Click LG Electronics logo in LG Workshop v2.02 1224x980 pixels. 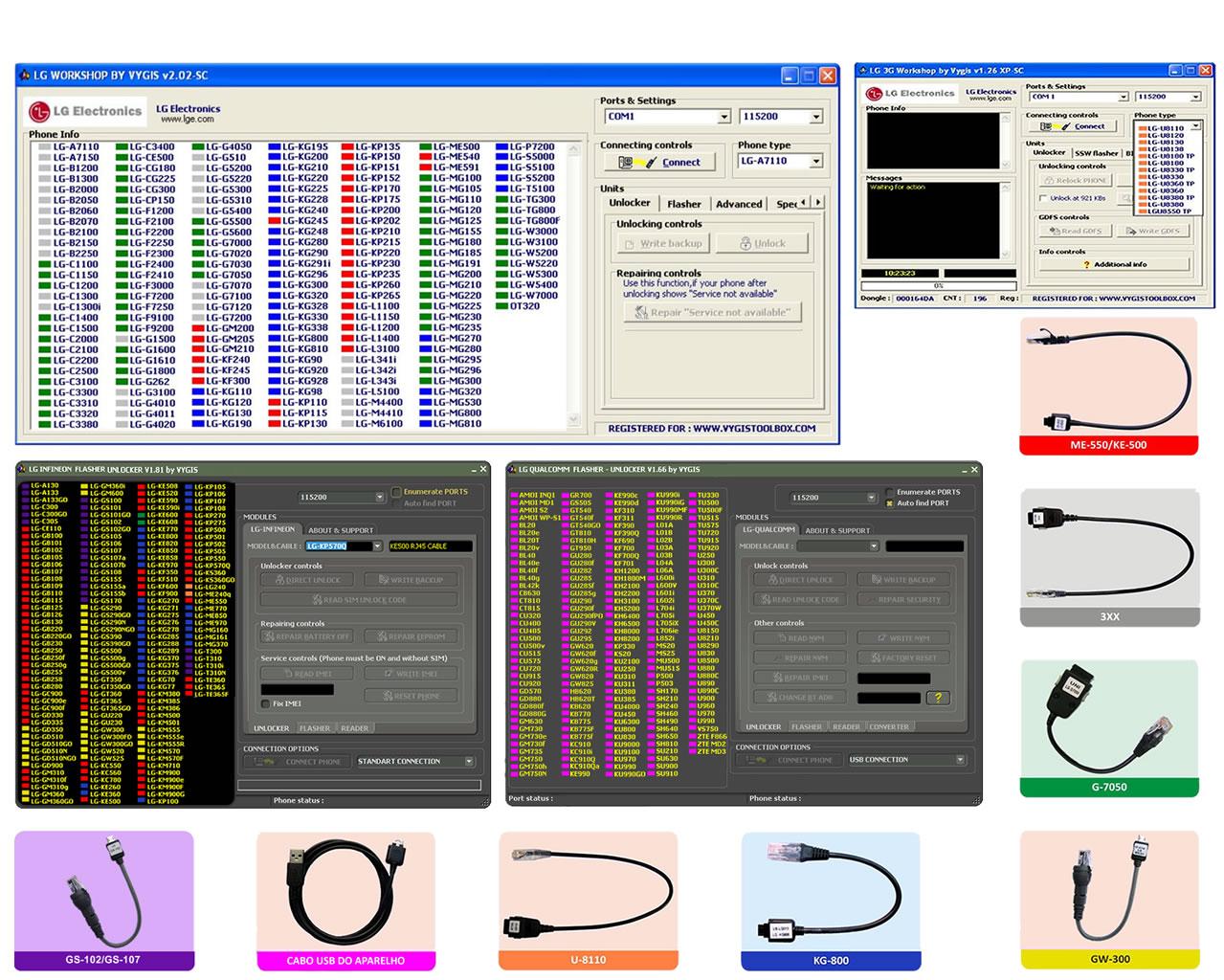(x=85, y=111)
